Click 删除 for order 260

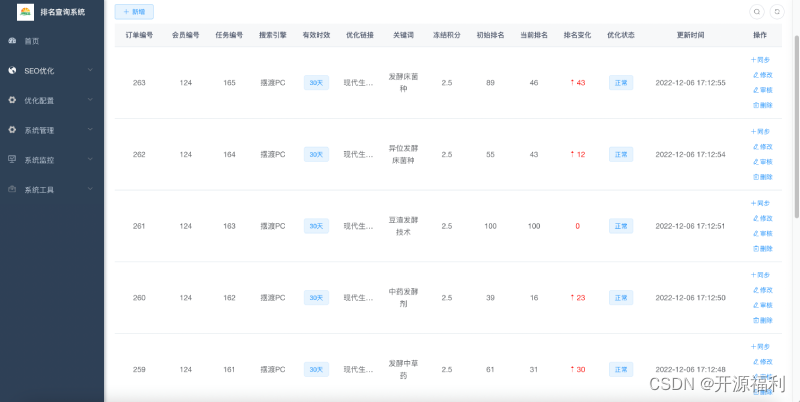coord(763,320)
